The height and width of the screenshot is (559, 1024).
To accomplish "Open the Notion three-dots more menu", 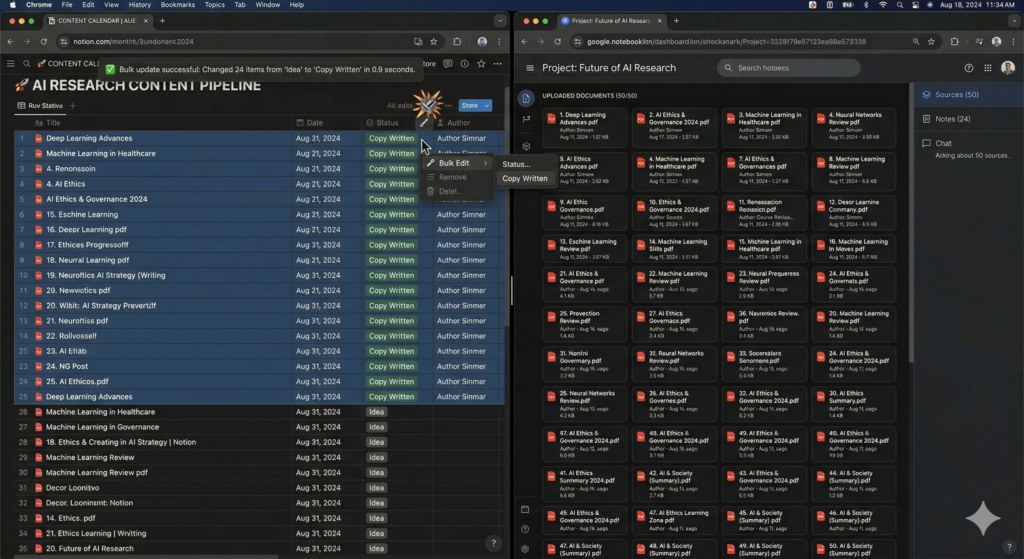I will pos(498,63).
